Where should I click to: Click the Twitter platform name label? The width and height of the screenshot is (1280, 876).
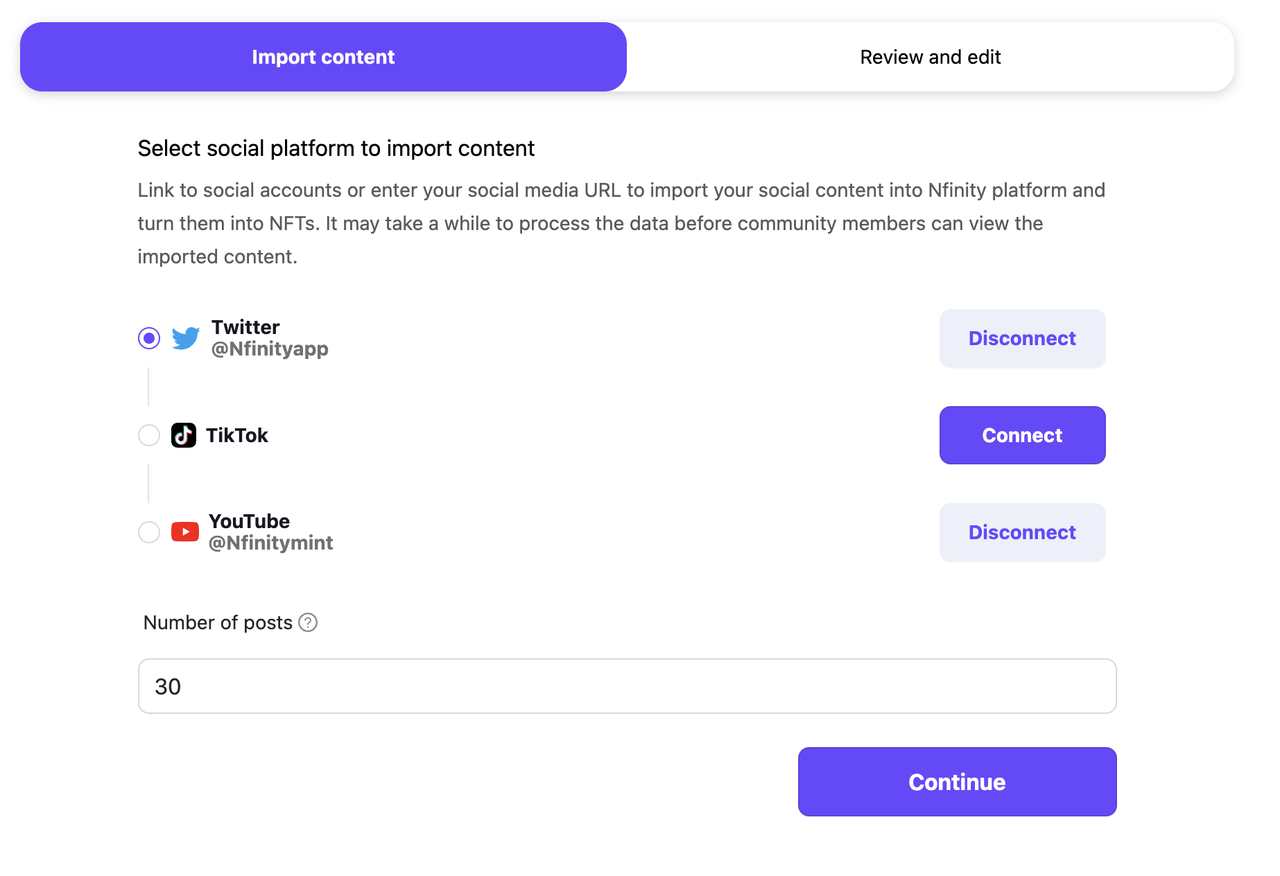click(246, 327)
